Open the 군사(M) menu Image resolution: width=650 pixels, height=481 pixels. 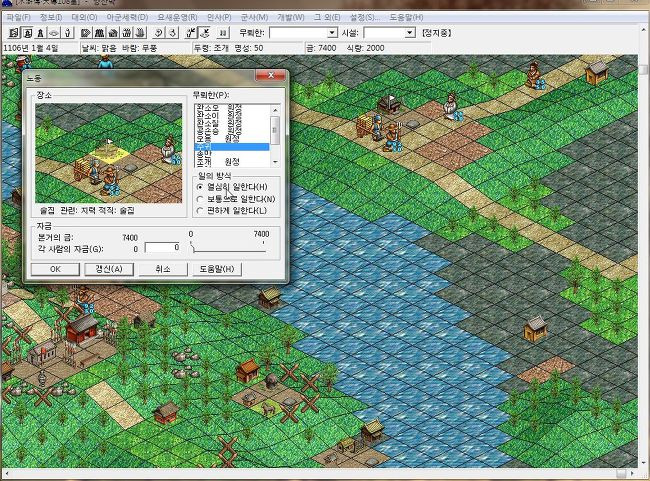(x=255, y=17)
